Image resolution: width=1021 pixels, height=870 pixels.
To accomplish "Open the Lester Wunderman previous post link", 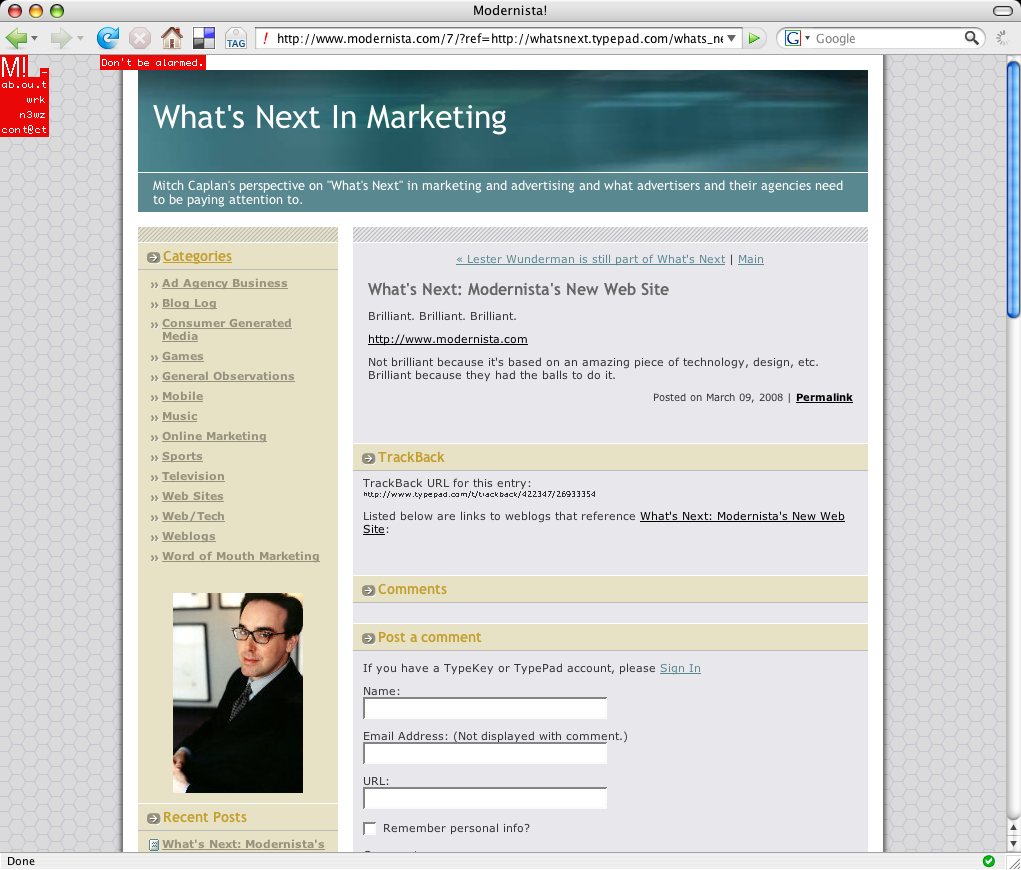I will pos(591,259).
